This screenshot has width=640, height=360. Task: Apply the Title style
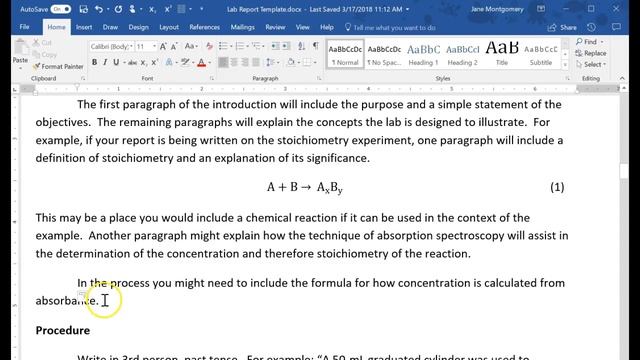[502, 53]
